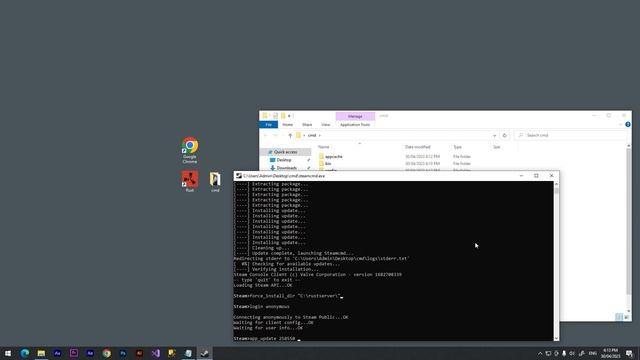Select the Rust desktop shortcut icon
640x360 pixels.
(190, 181)
